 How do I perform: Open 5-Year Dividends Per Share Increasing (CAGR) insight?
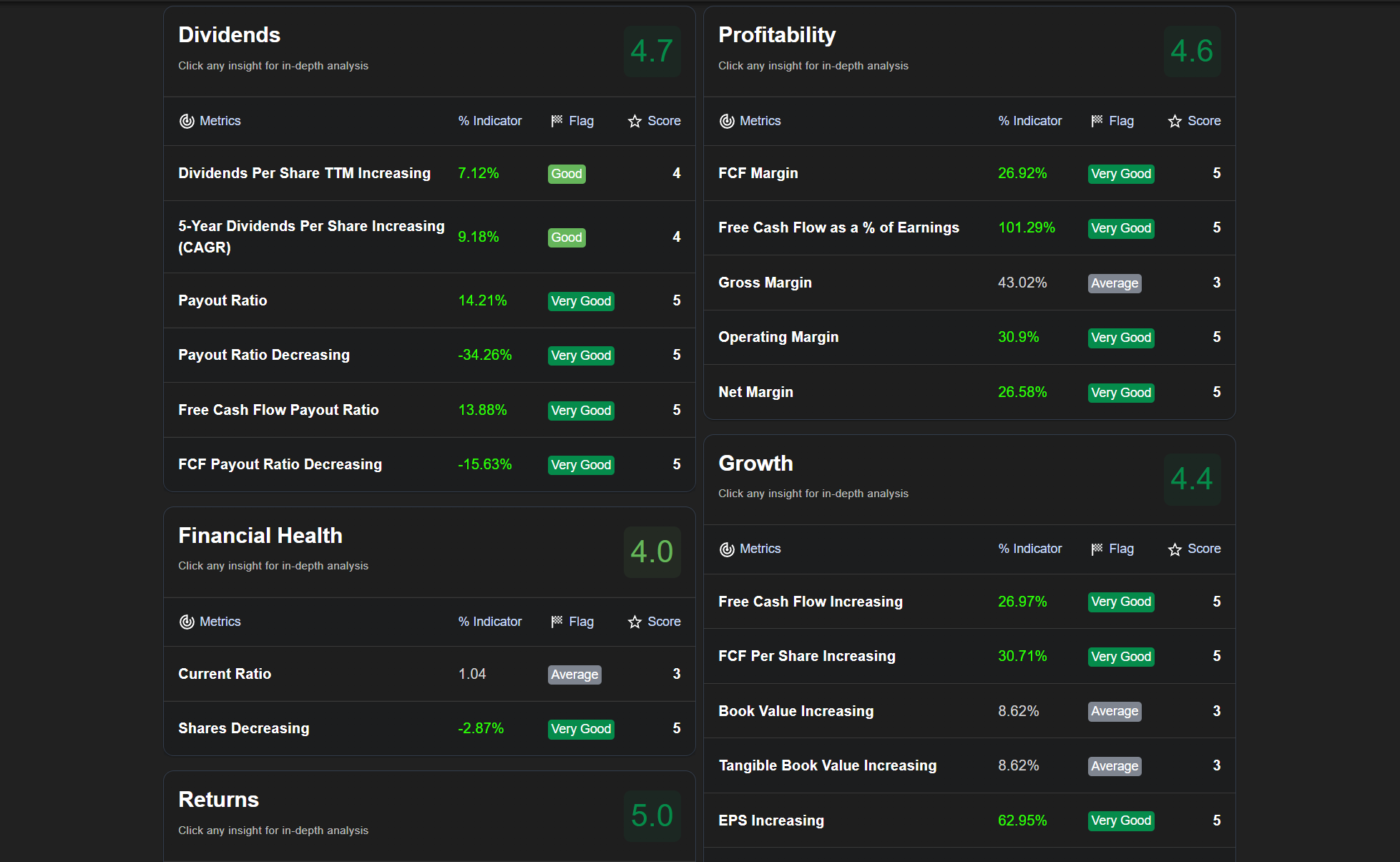click(x=429, y=237)
